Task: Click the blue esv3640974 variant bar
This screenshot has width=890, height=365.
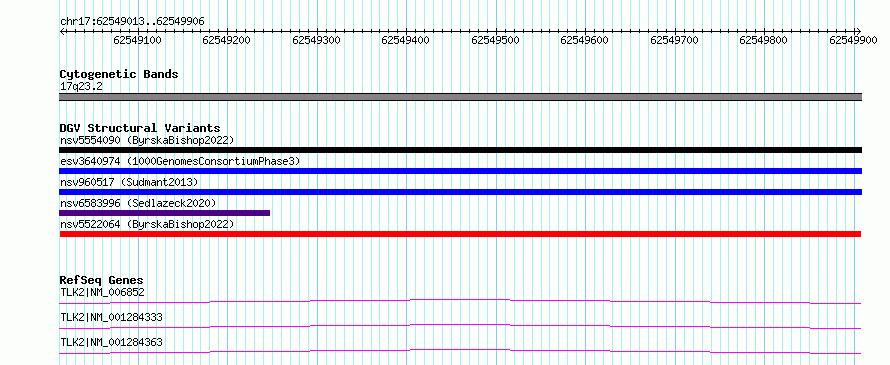Action: [x=460, y=171]
